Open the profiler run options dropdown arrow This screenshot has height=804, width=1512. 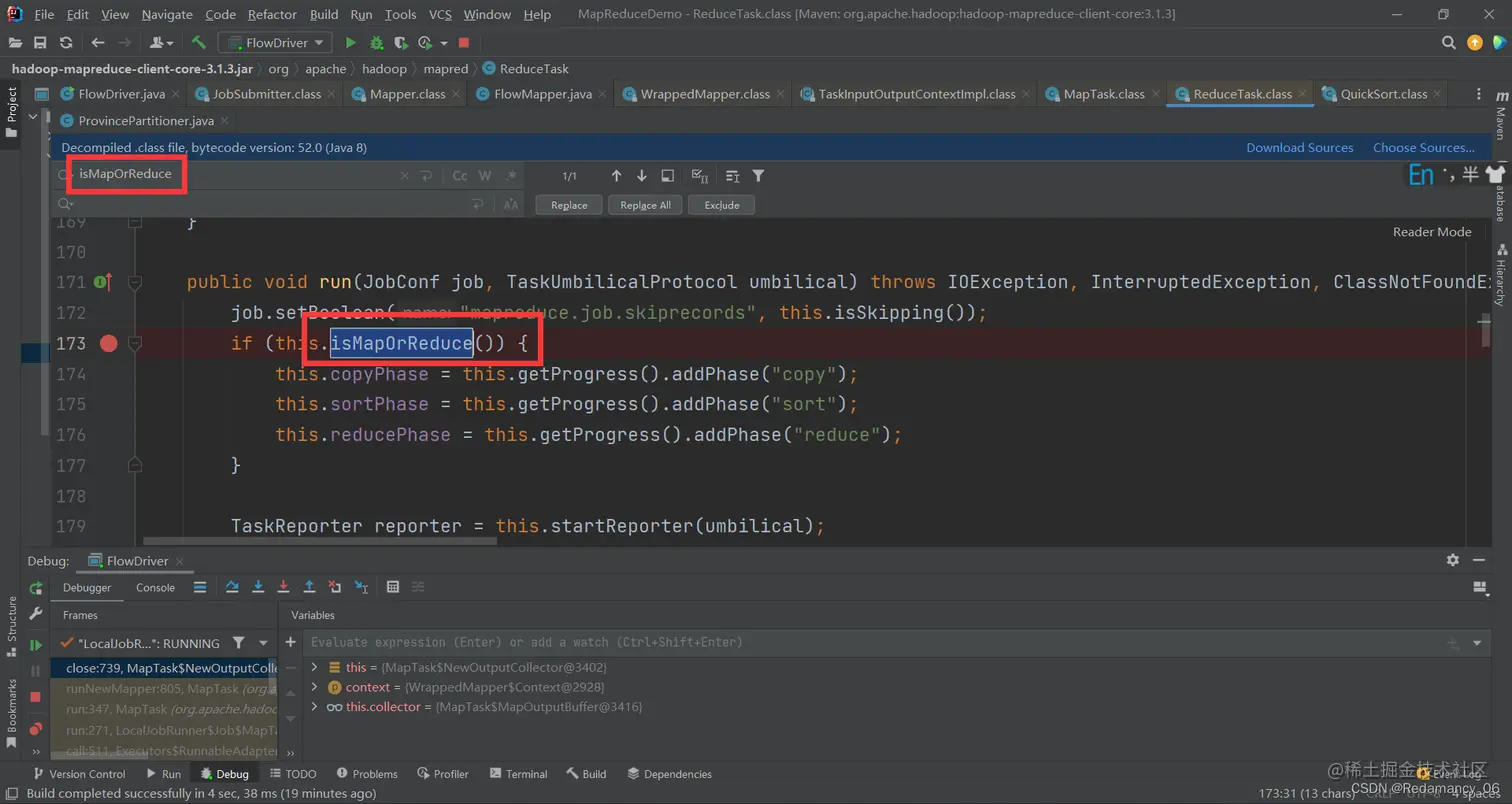pyautogui.click(x=443, y=43)
